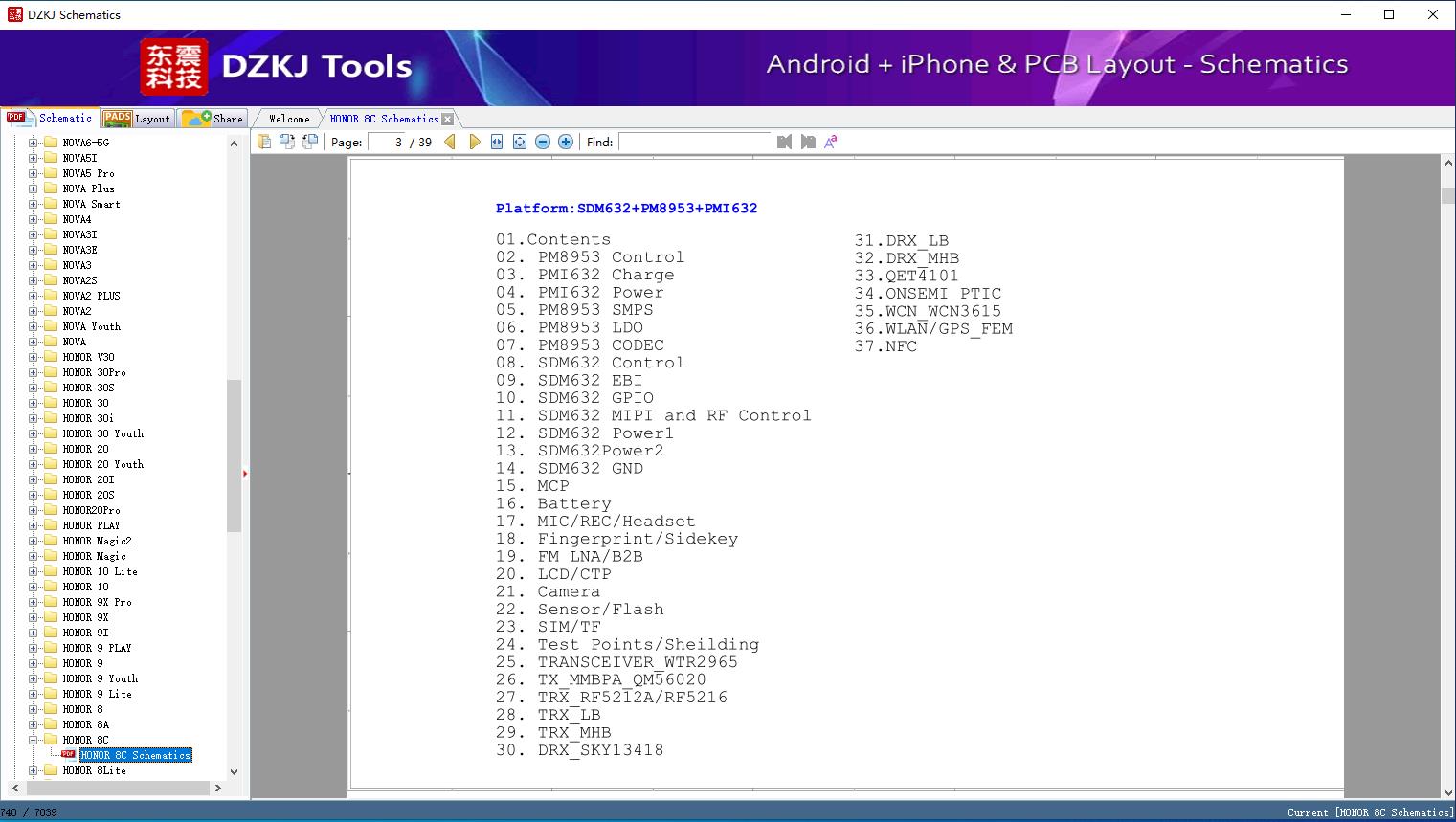
Task: Click the '21. Camera' contents line
Action: tap(548, 591)
